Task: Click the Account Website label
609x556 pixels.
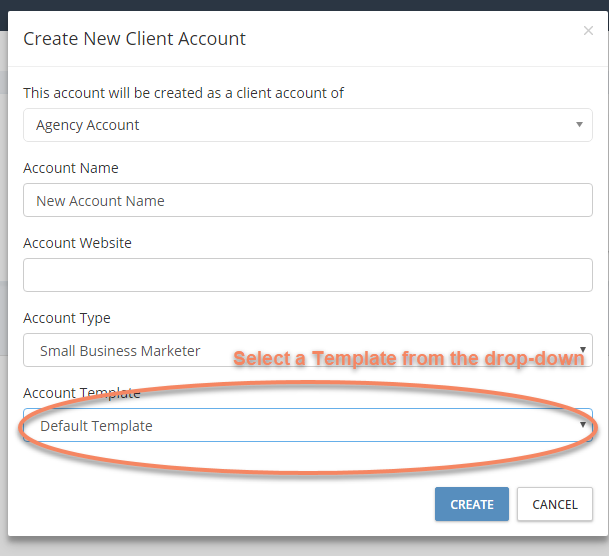Action: pyautogui.click(x=77, y=243)
